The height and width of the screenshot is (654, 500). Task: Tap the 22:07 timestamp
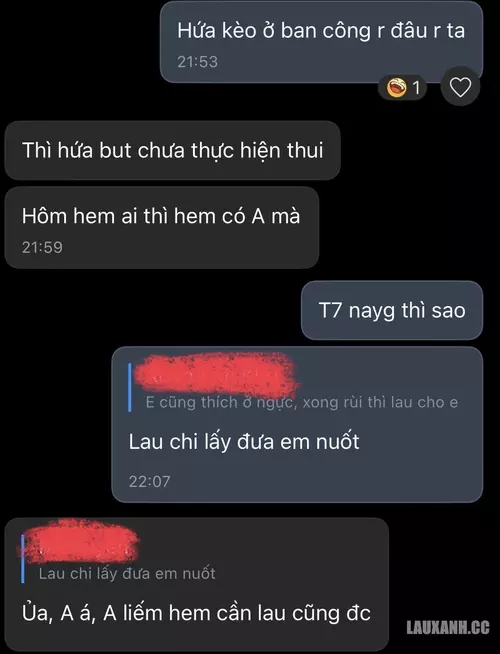point(149,481)
